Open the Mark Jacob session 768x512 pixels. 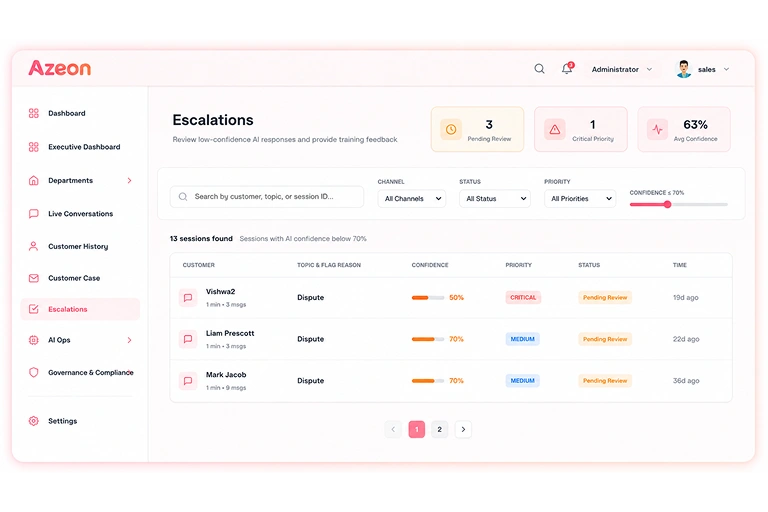[451, 381]
